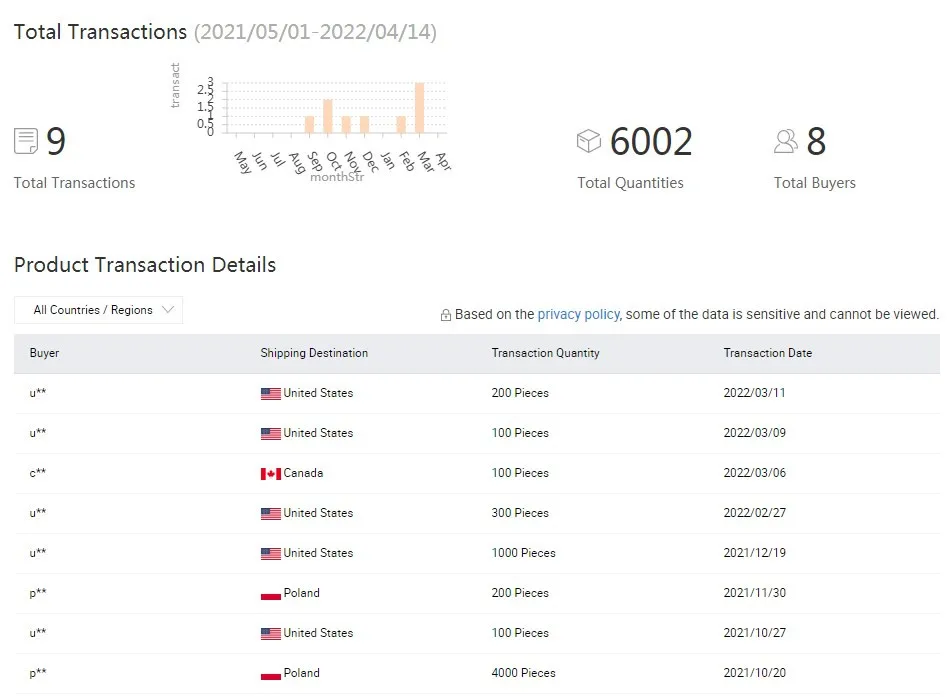Click the Total Quantities box icon
The height and width of the screenshot is (697, 950).
[x=589, y=141]
